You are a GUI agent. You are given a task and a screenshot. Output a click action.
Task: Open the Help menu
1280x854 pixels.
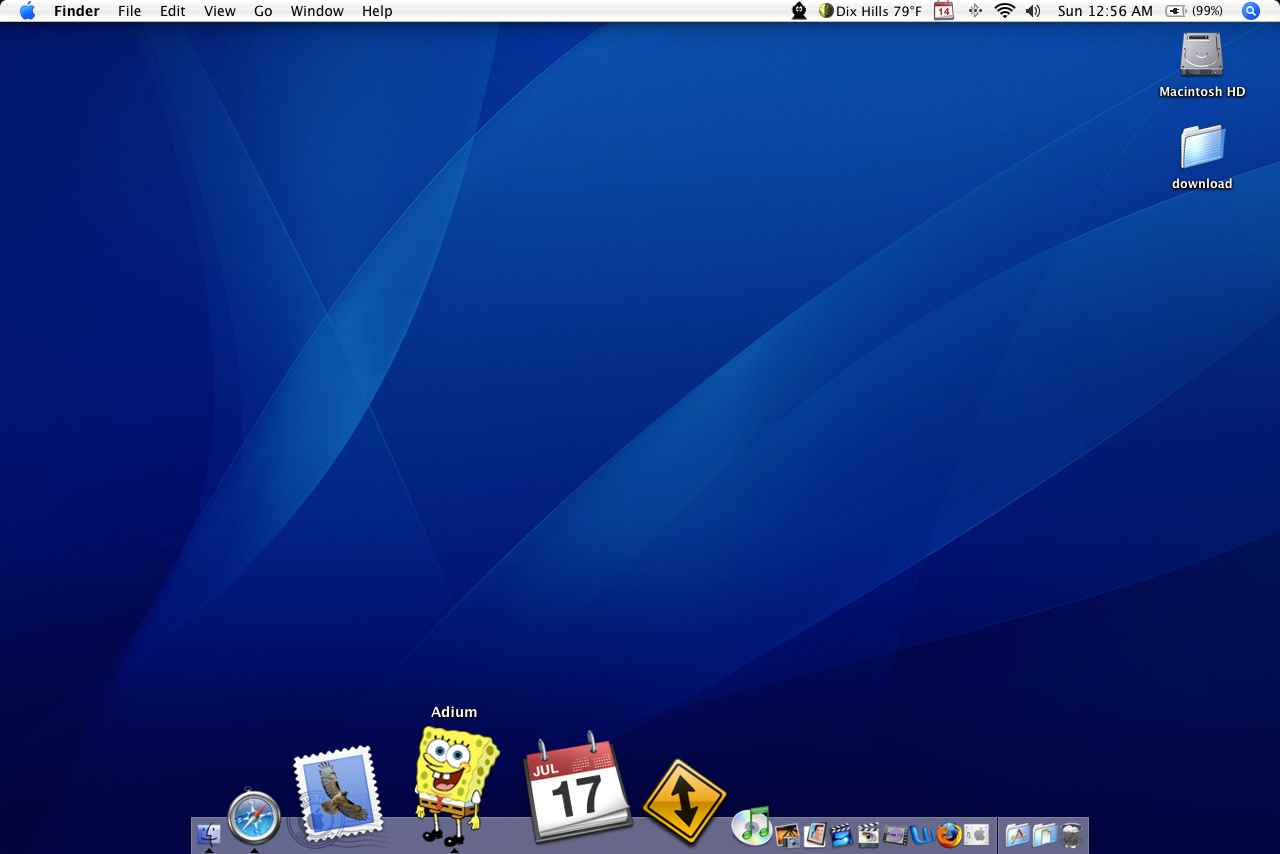[x=377, y=11]
